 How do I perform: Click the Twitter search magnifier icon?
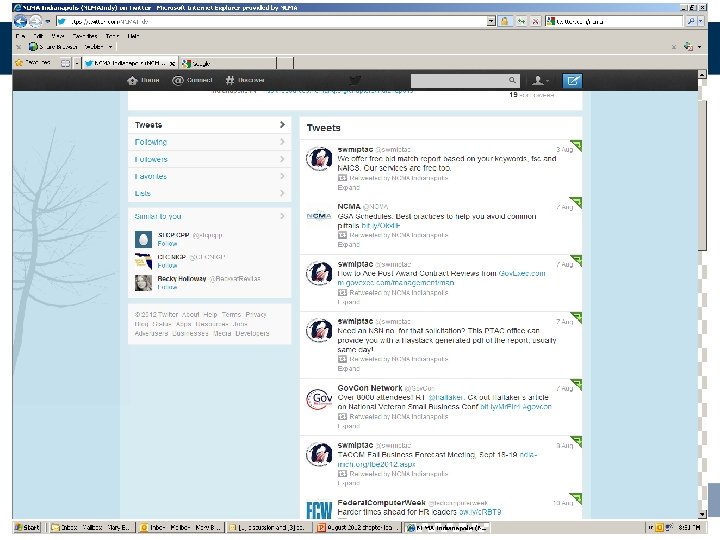coord(512,80)
